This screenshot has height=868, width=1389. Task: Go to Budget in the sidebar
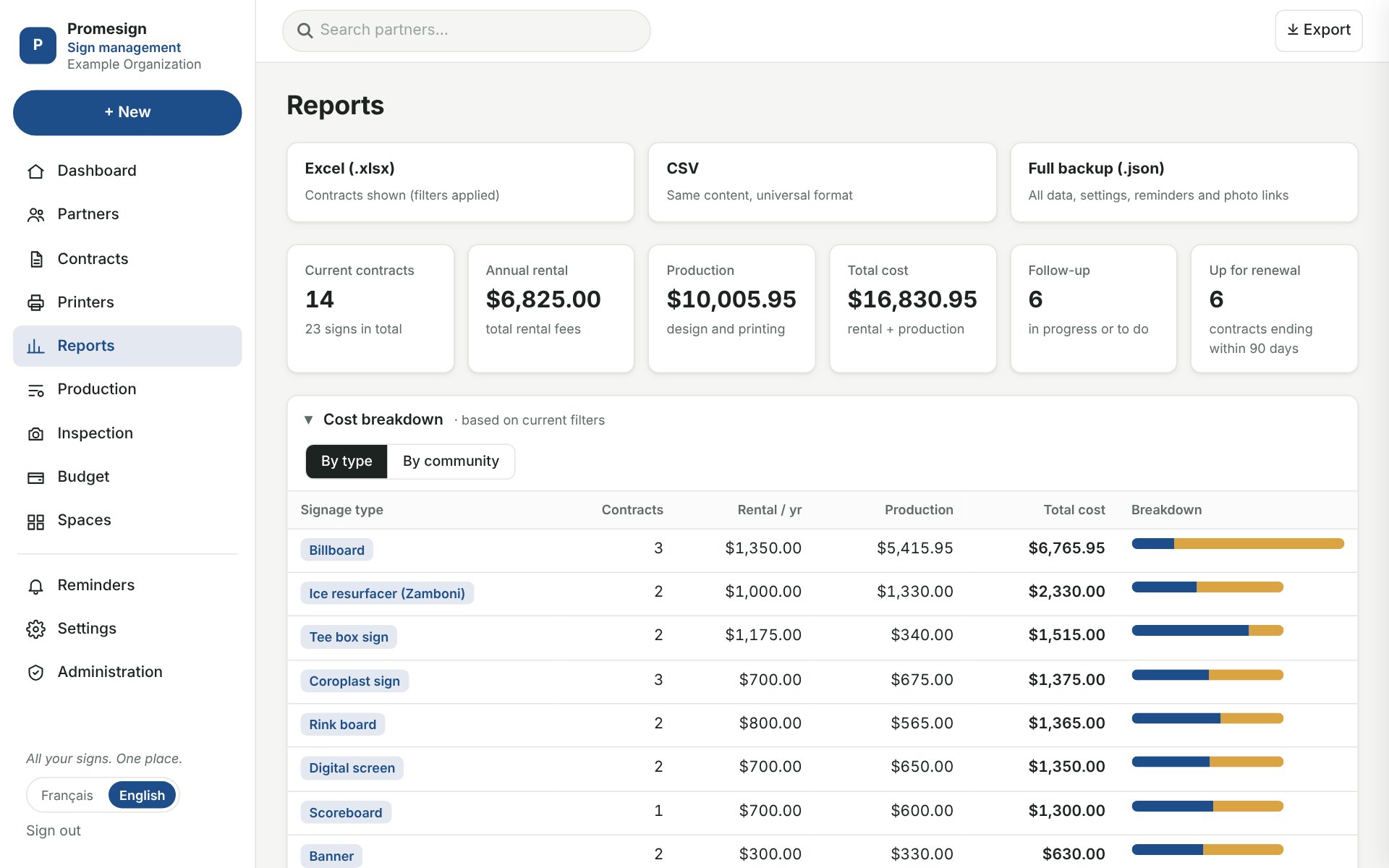pyautogui.click(x=127, y=477)
